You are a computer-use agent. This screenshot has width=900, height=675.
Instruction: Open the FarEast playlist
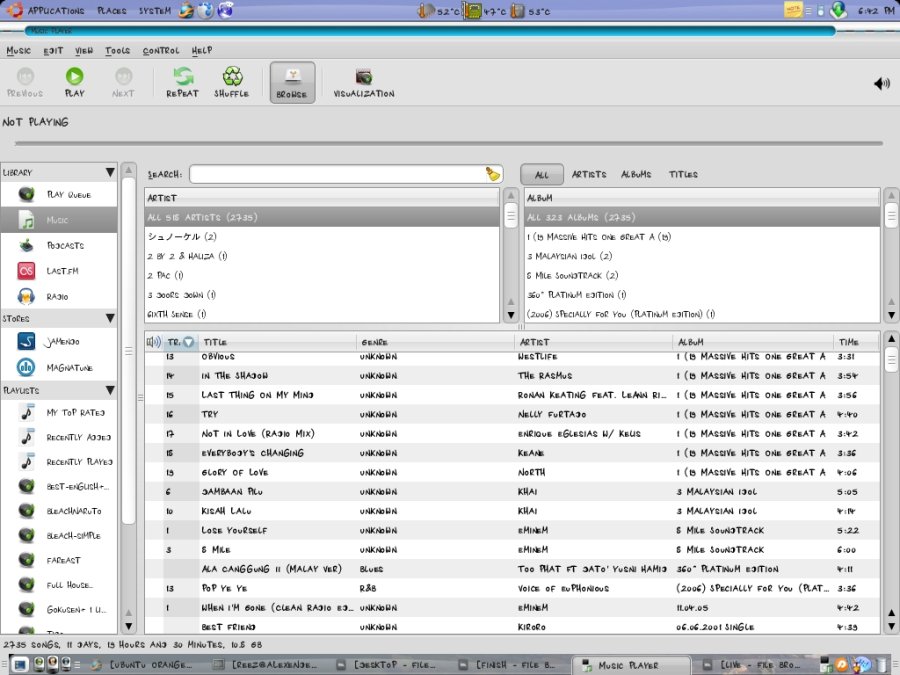(x=59, y=560)
